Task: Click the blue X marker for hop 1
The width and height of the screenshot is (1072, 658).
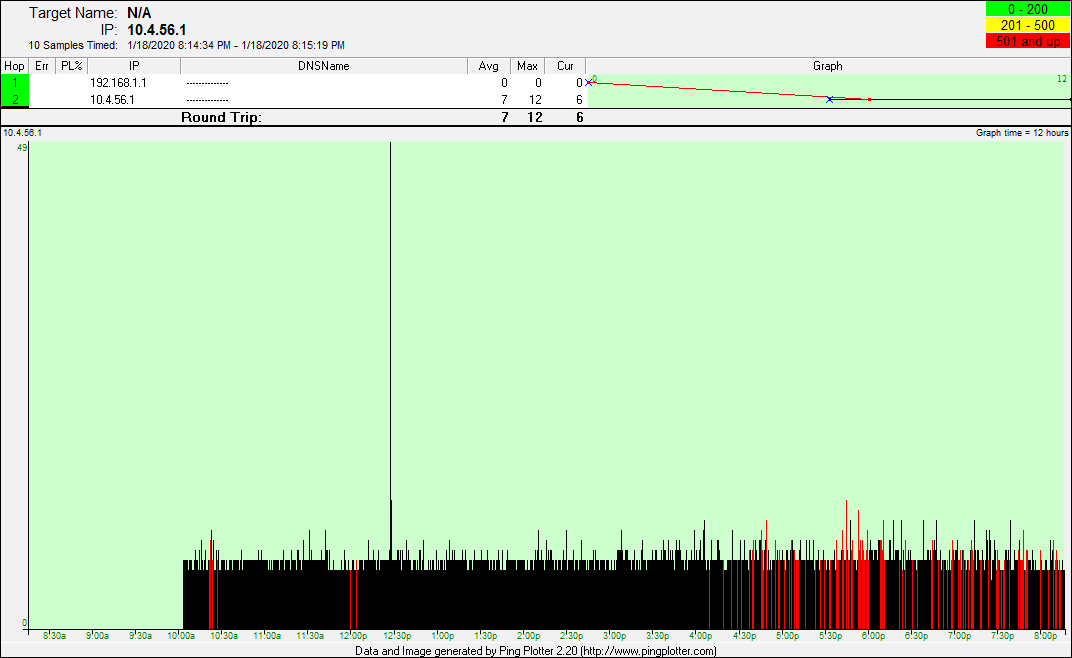Action: click(x=589, y=83)
